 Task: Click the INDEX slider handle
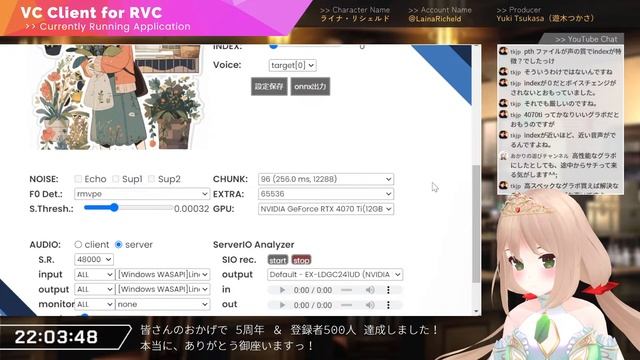(x=273, y=47)
